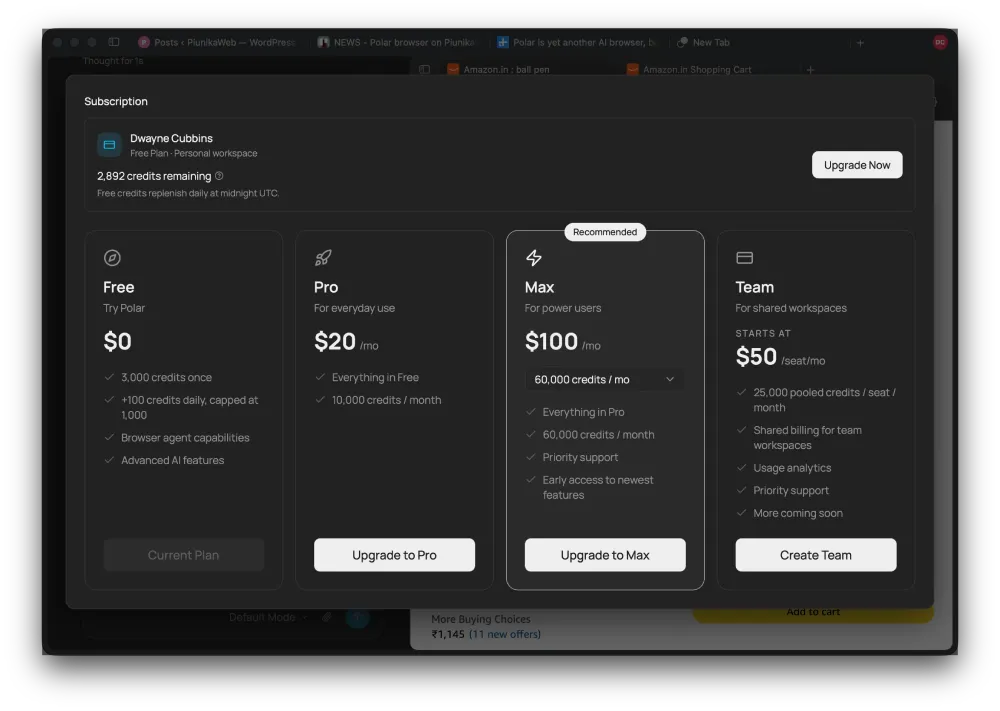Click the Create Team button
The image size is (1000, 711).
tap(816, 555)
